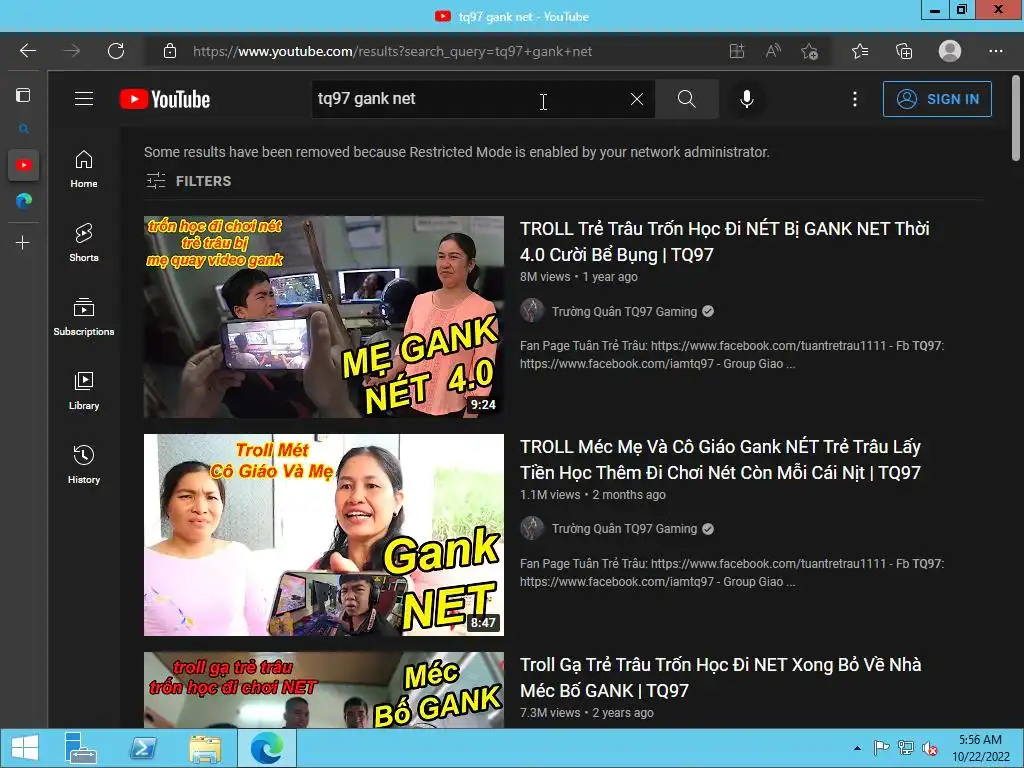Open channel name under 1.1M views video
This screenshot has height=768, width=1024.
point(624,529)
